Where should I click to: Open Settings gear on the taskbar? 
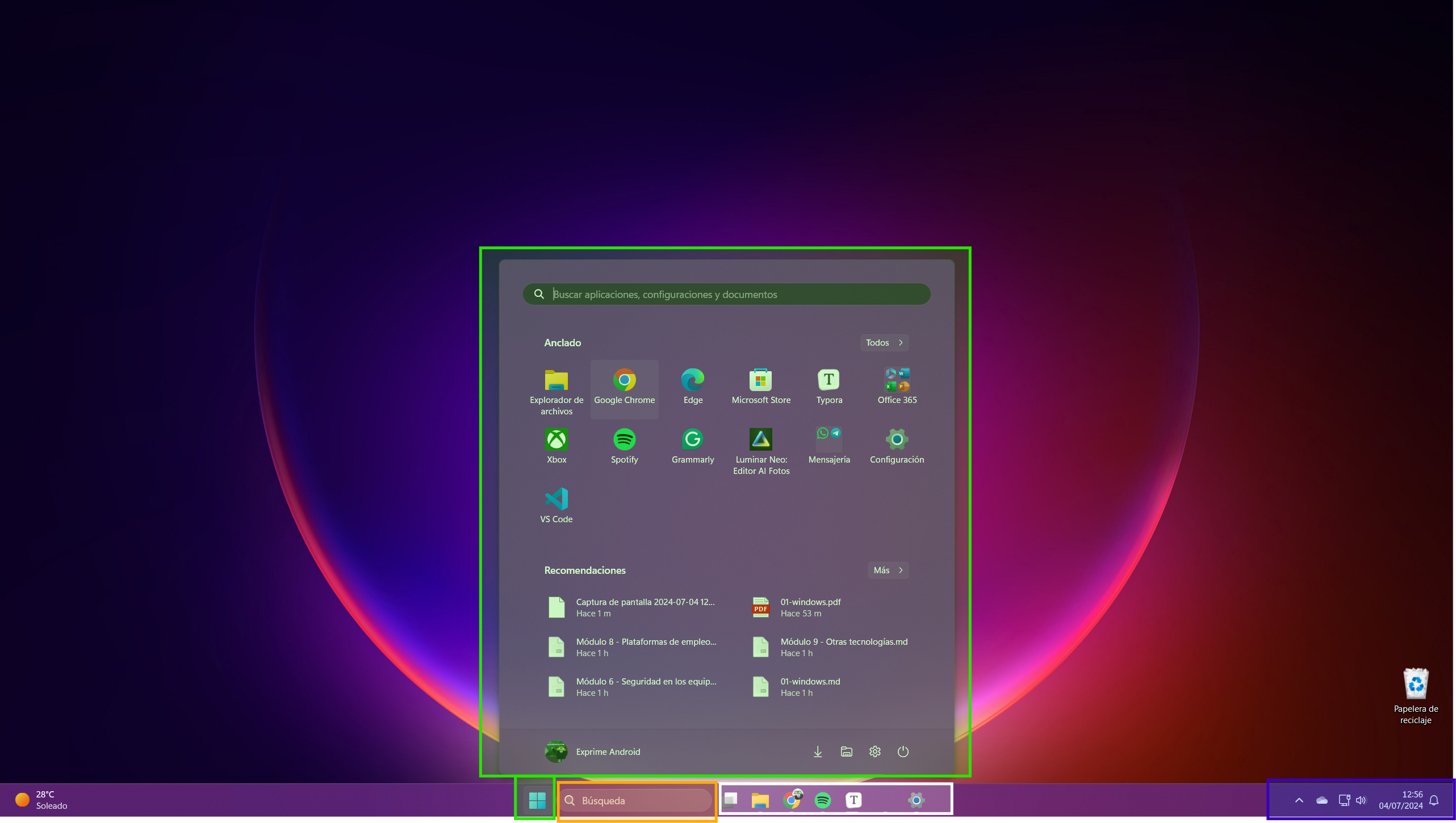click(x=916, y=800)
